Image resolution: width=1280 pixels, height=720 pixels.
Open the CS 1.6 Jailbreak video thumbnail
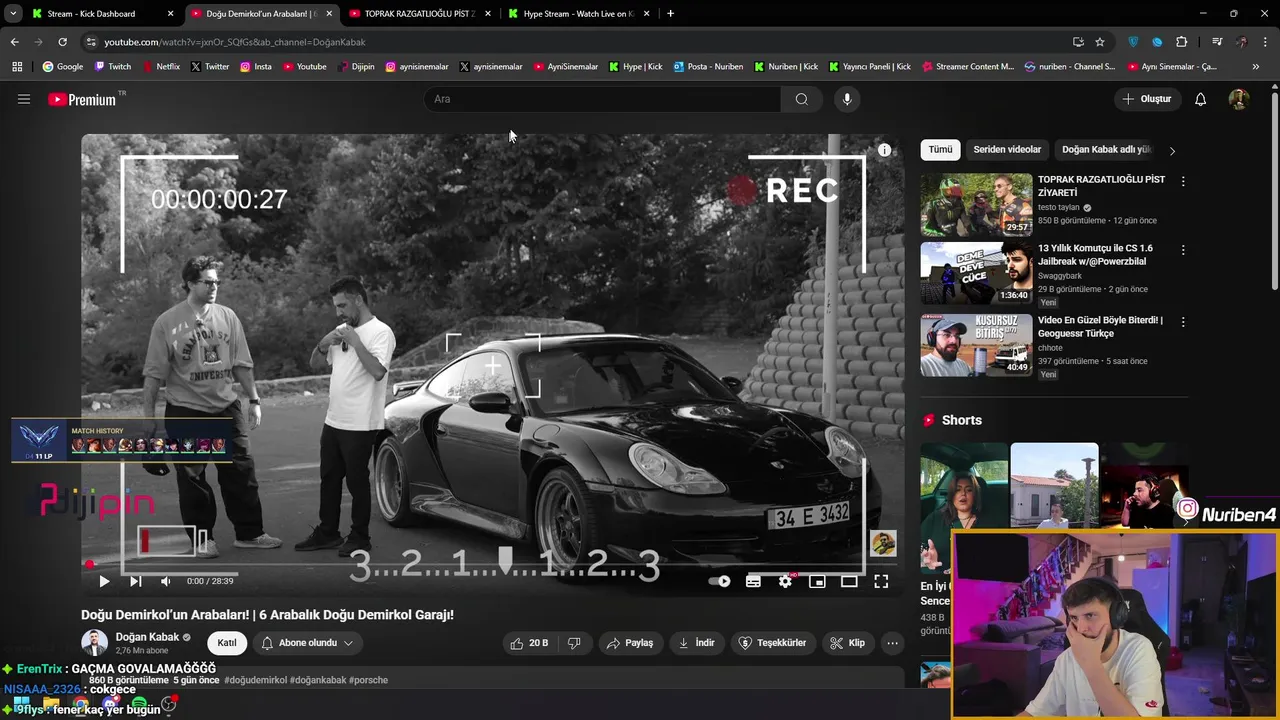pos(976,273)
